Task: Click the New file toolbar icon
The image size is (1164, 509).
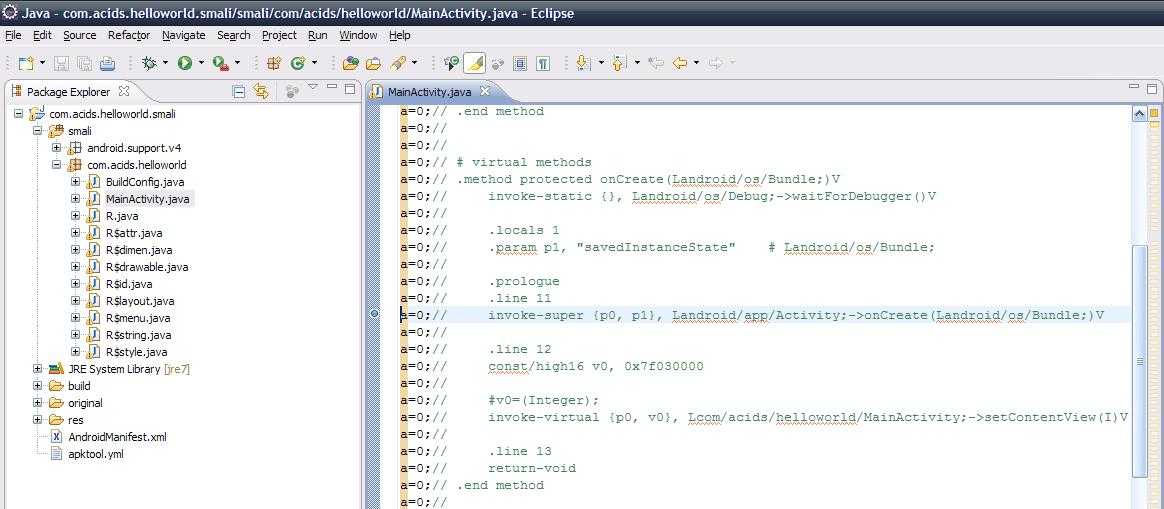Action: [x=26, y=64]
